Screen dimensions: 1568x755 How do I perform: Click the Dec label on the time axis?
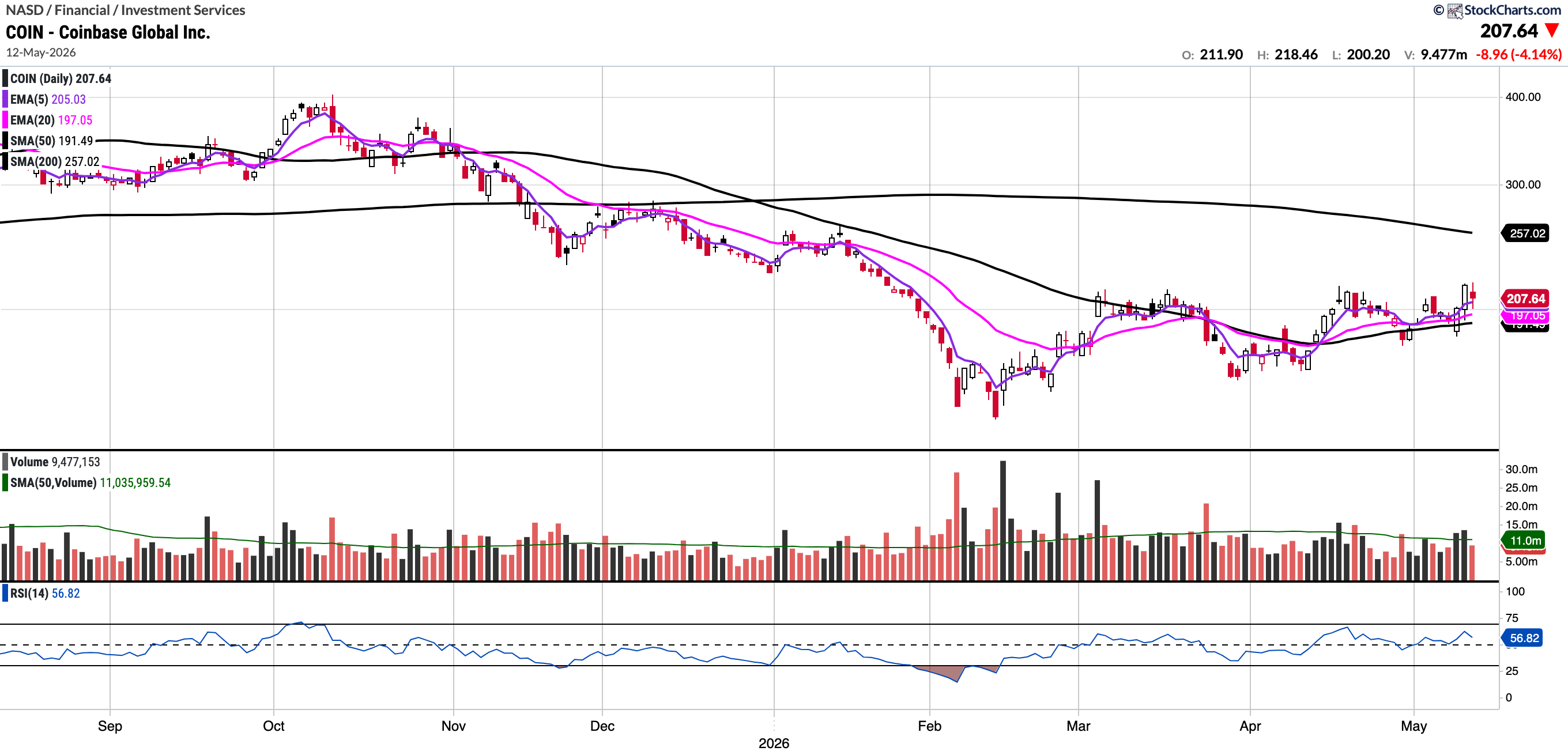(602, 726)
